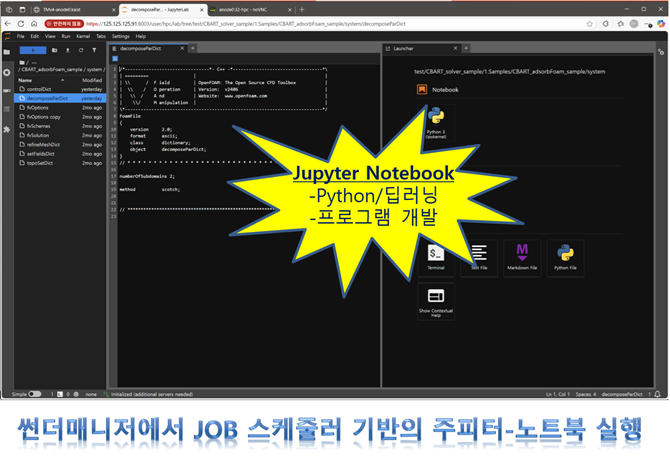The width and height of the screenshot is (670, 456).
Task: Create a new Markdown File
Action: [x=522, y=258]
